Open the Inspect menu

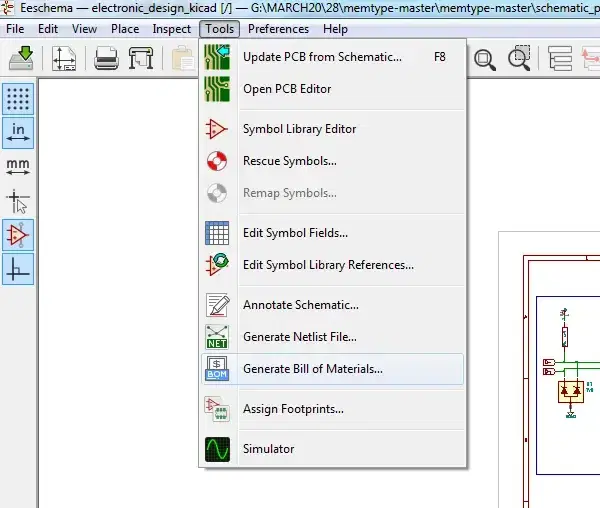point(171,29)
